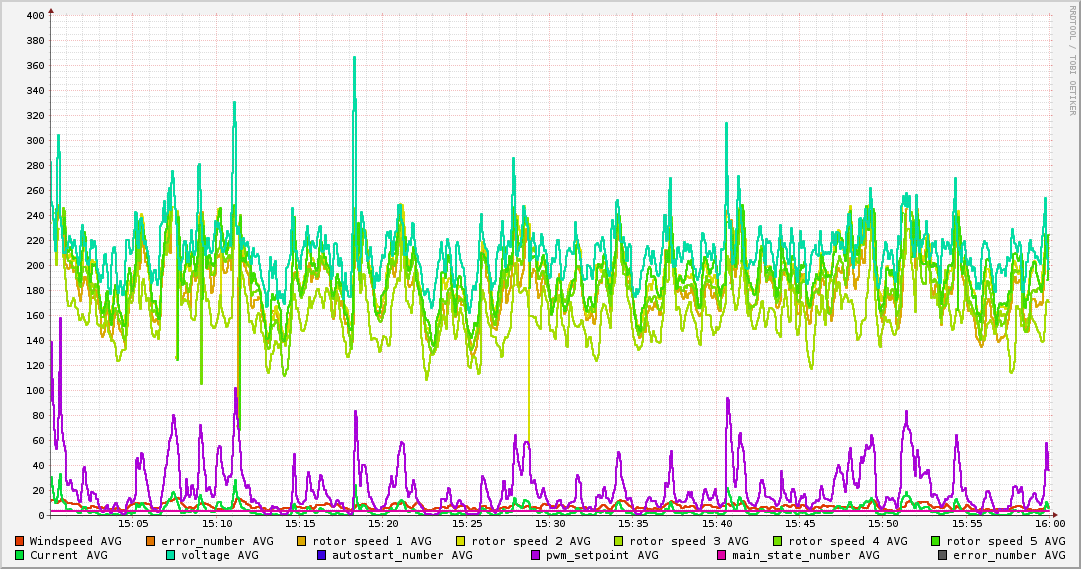Click the red Windspeed AVG legend swatch
Screen dimensions: 1081x569
(x=20, y=541)
